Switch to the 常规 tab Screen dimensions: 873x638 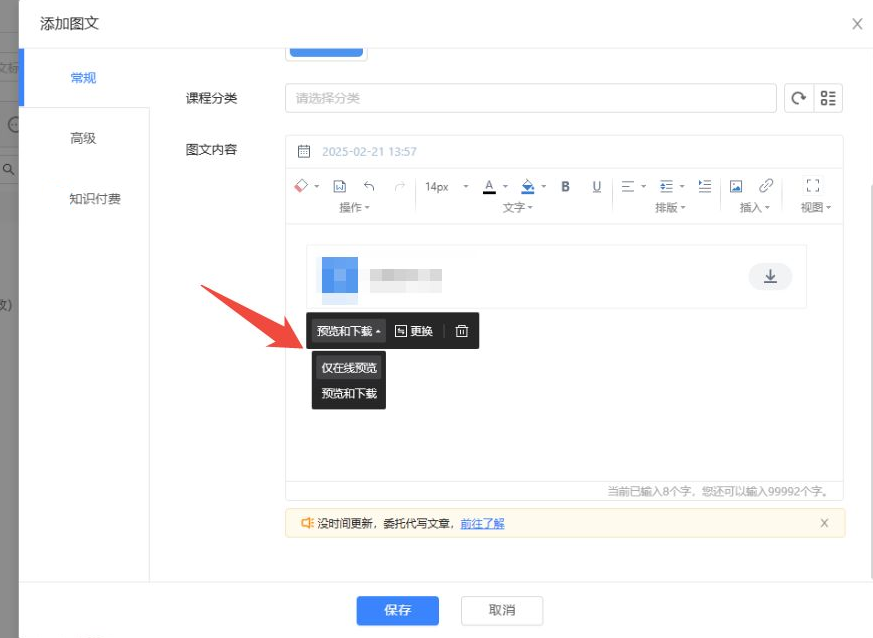coord(84,78)
